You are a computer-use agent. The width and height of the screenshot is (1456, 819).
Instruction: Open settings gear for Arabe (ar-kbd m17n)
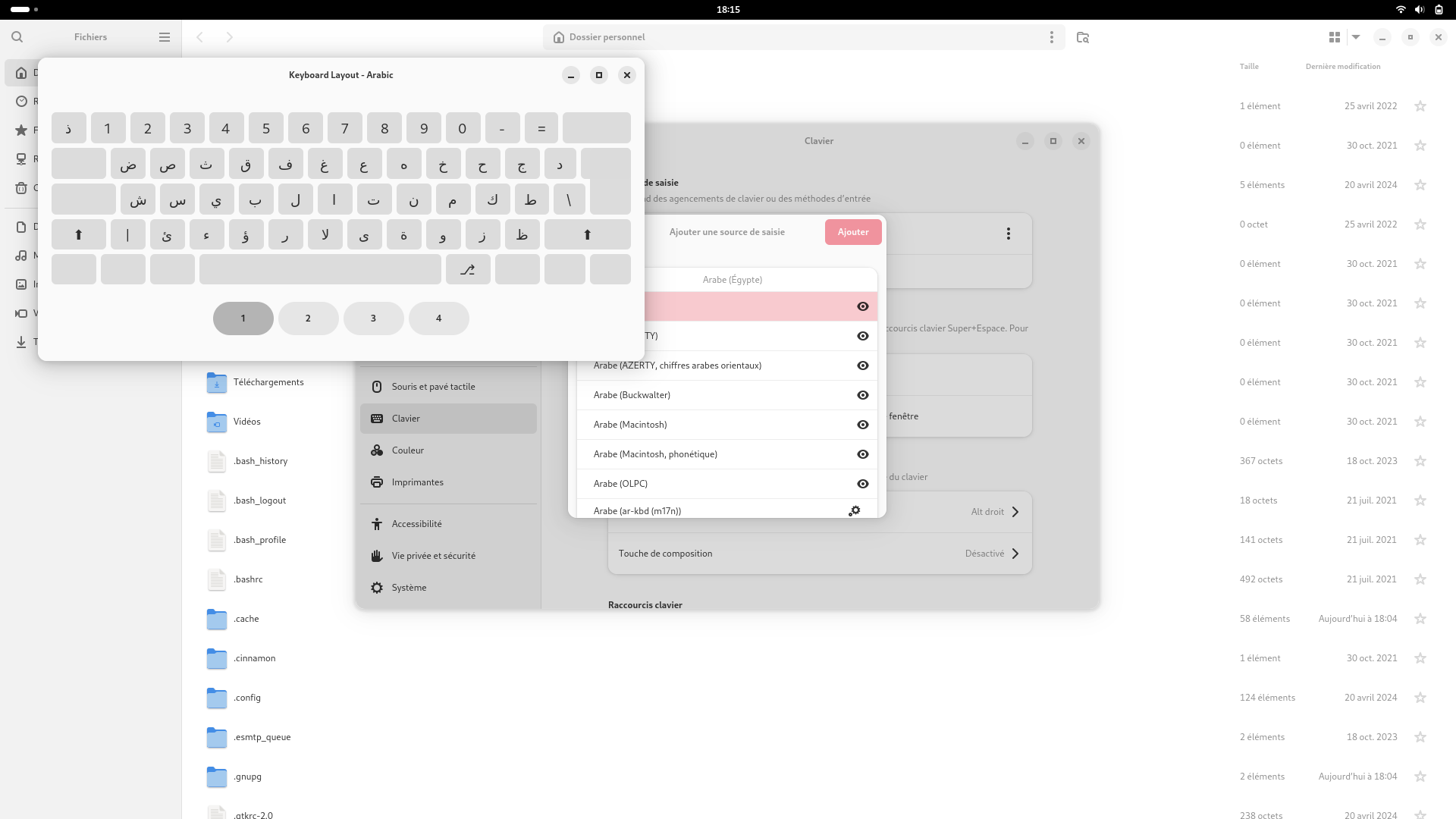tap(855, 510)
